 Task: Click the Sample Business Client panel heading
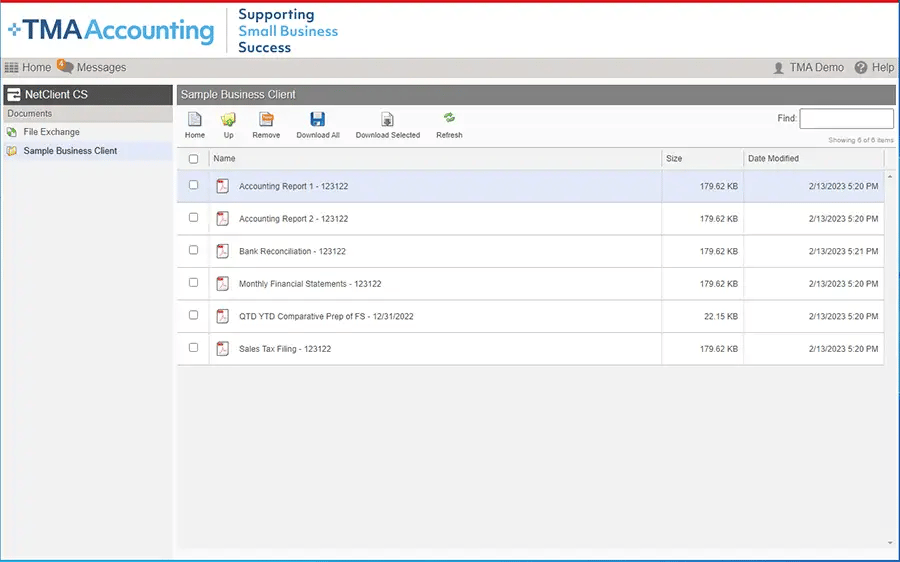pos(238,95)
